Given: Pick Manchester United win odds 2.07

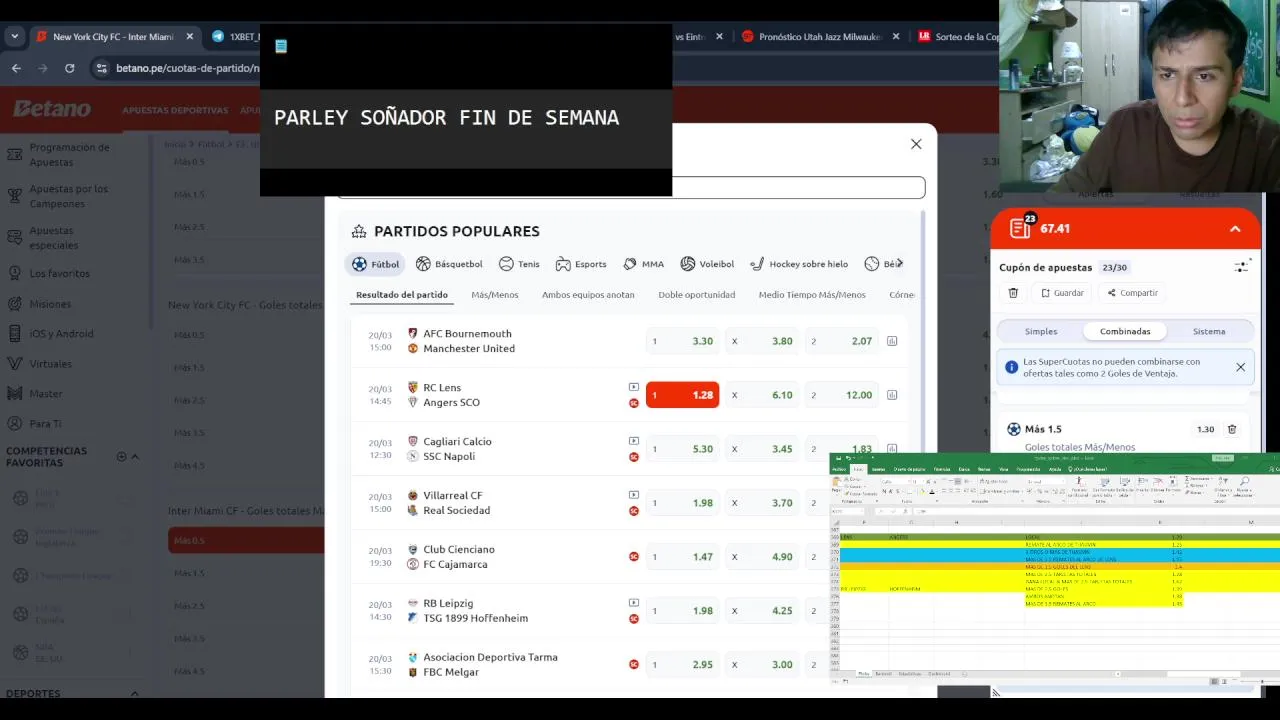Looking at the screenshot, I should pos(842,341).
